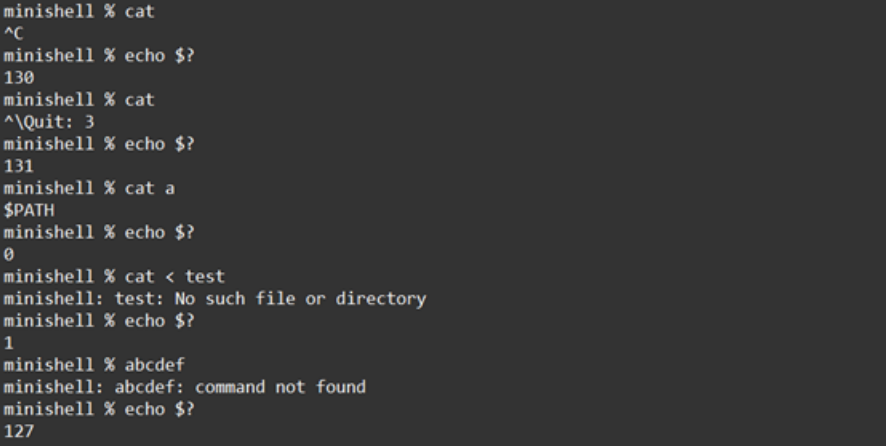Click the "^C" interrupt output line
The width and height of the screenshot is (886, 446).
pos(14,36)
